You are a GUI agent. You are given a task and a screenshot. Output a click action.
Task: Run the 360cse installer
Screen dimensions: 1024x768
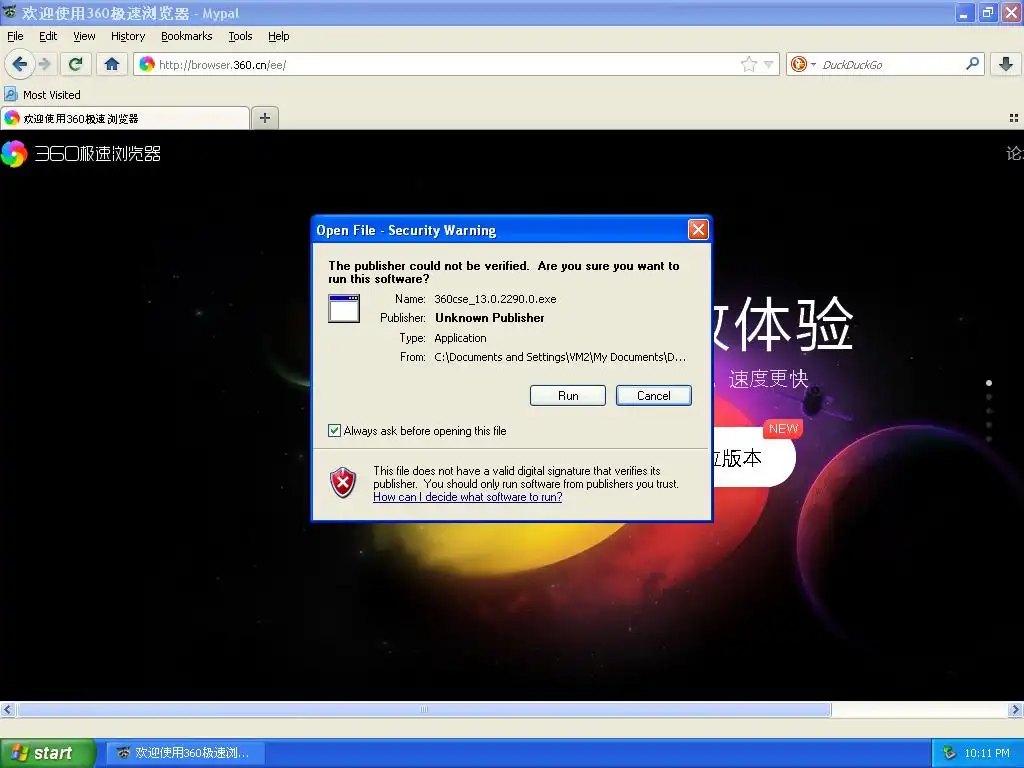click(x=568, y=396)
